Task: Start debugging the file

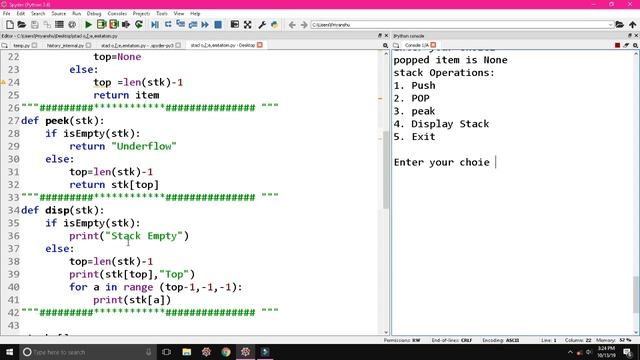Action: point(155,24)
